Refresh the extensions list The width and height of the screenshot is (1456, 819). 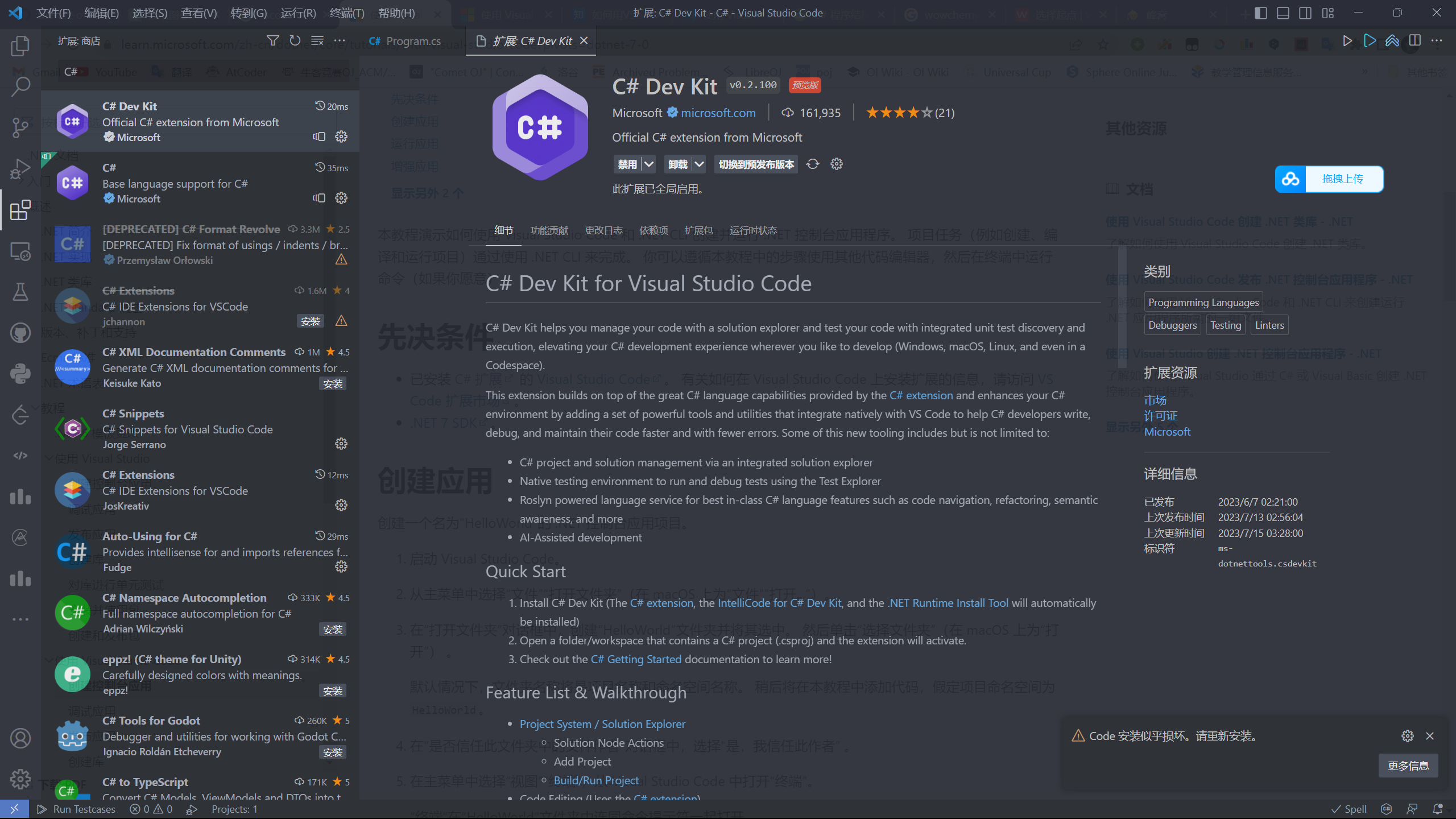coord(295,40)
